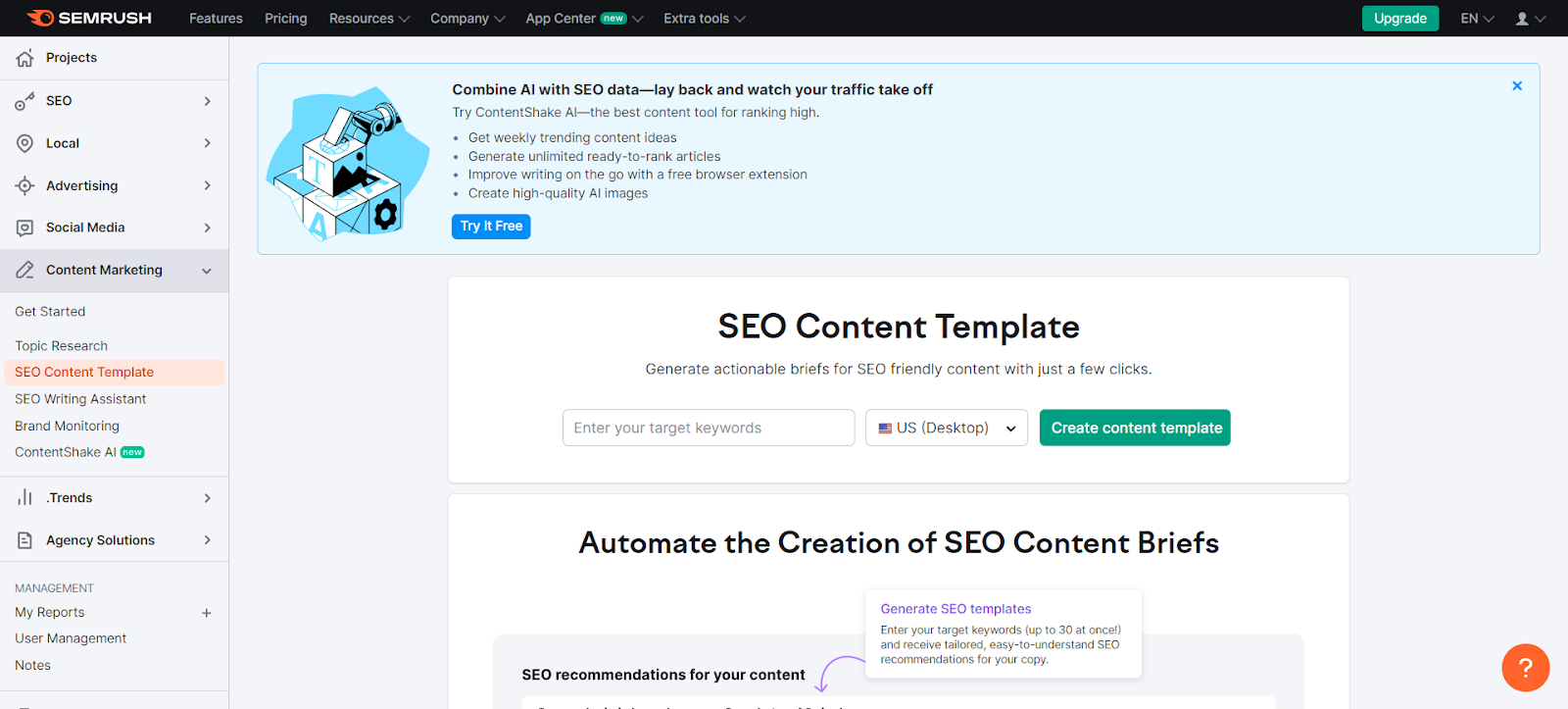1568x709 pixels.
Task: Open ContentShake AI link
Action: [79, 452]
